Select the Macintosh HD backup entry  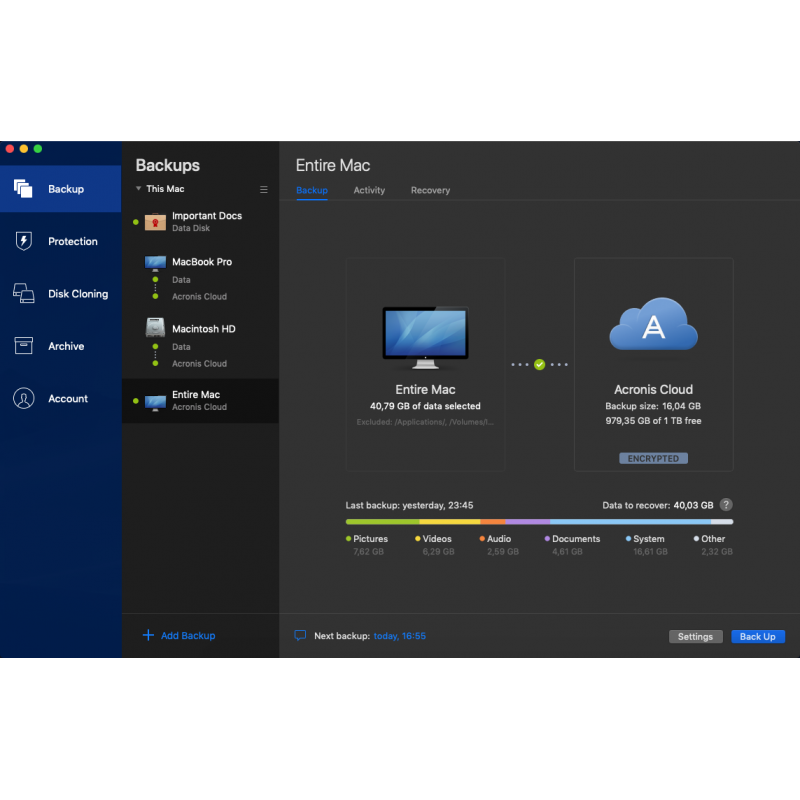tap(203, 329)
